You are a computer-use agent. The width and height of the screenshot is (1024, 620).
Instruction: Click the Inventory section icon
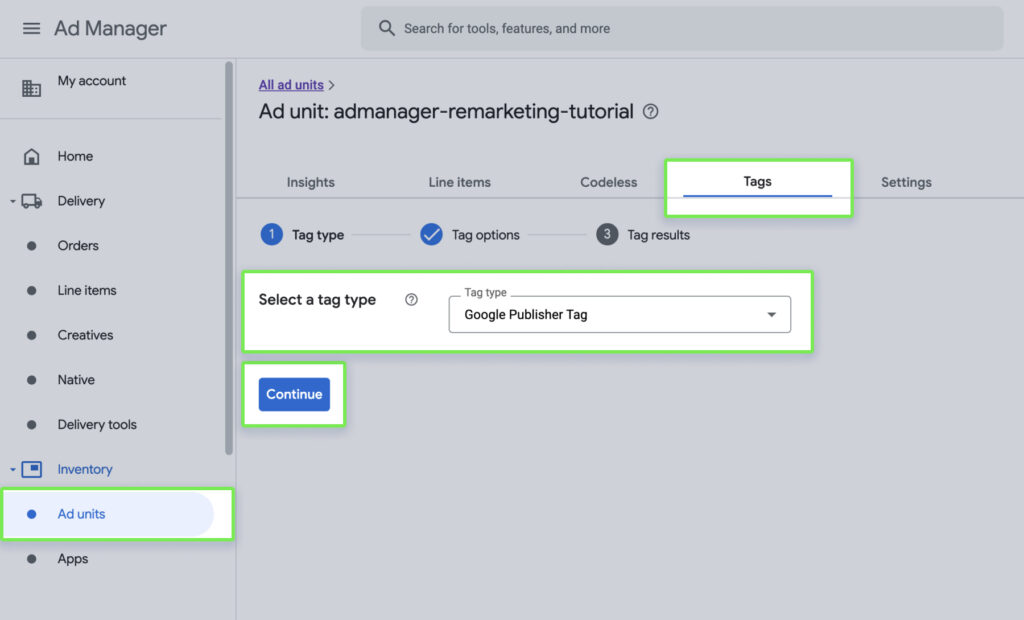(x=32, y=469)
